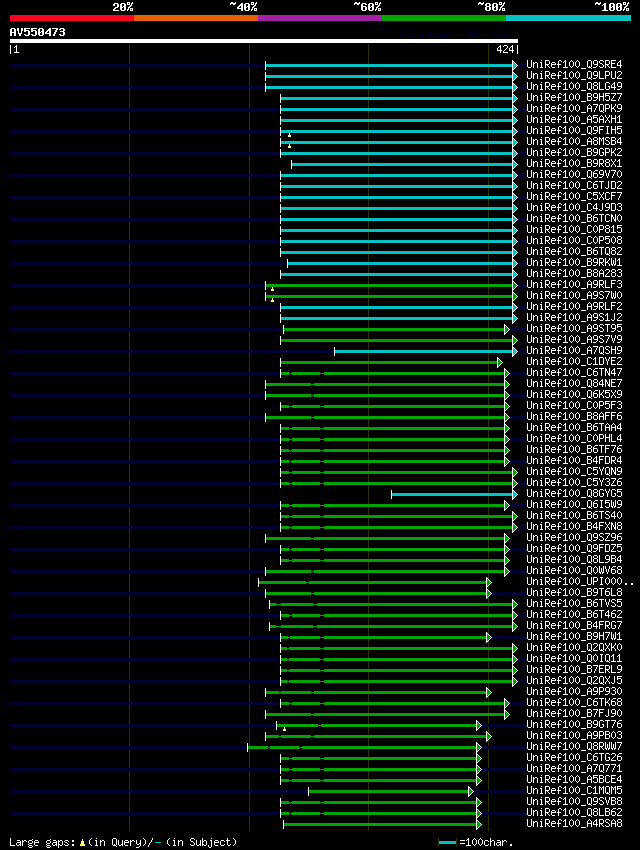Open the UniRef100_Q6K5X9 hit
This screenshot has width=640, height=850.
[x=574, y=395]
